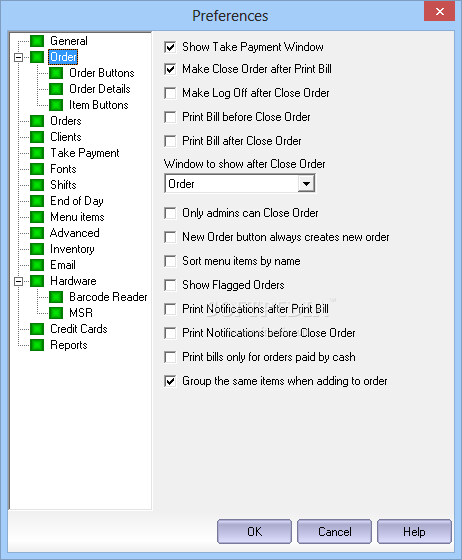462x560 pixels.
Task: Tick Only admins can Close Order
Action: (x=170, y=213)
